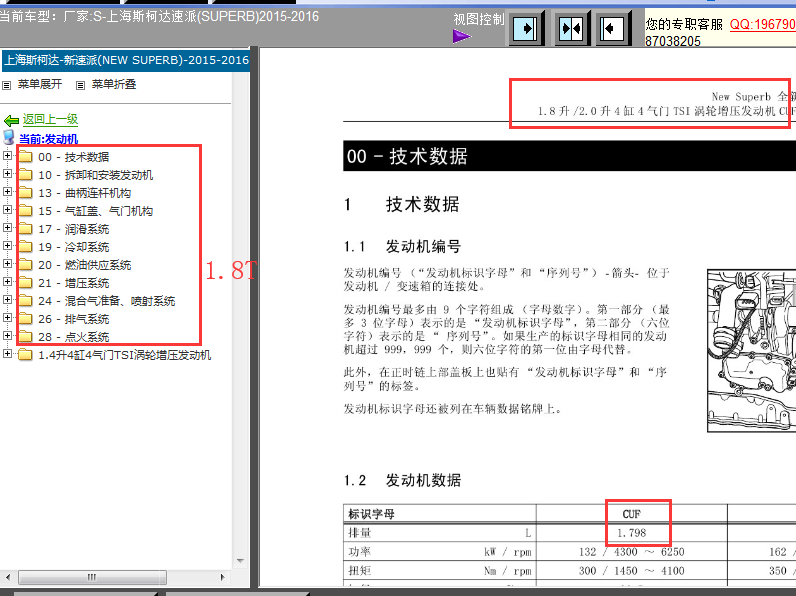Click folder icon of 26 - 排气系统
This screenshot has height=596, width=796.
coord(25,319)
